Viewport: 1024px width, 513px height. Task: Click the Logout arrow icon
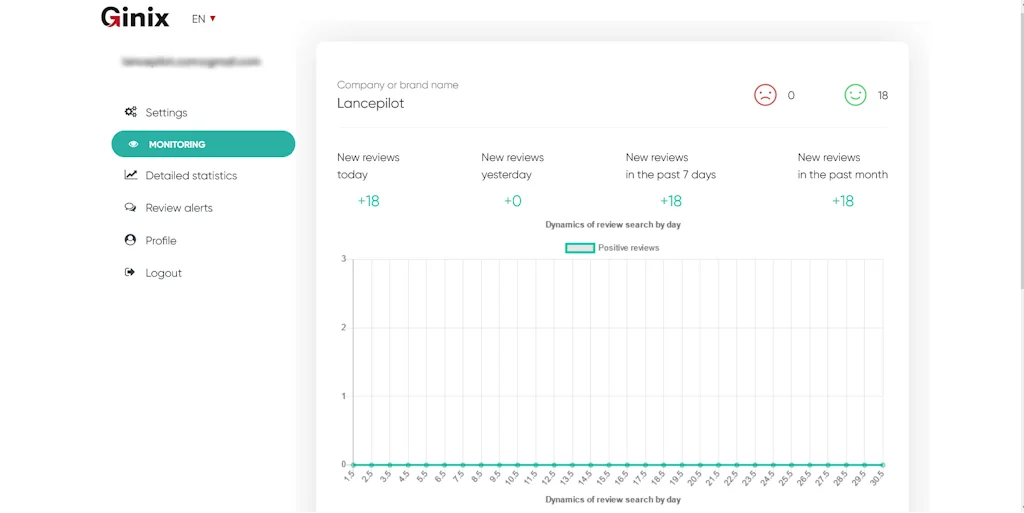point(130,272)
